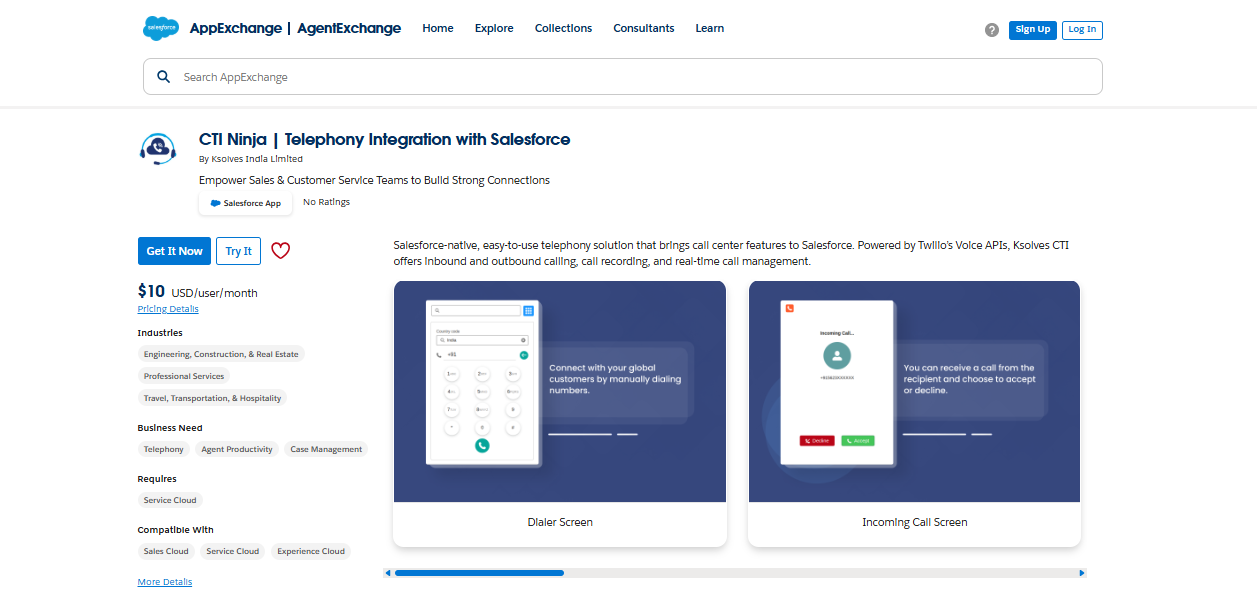Open the Collections menu
1257x596 pixels.
click(563, 28)
